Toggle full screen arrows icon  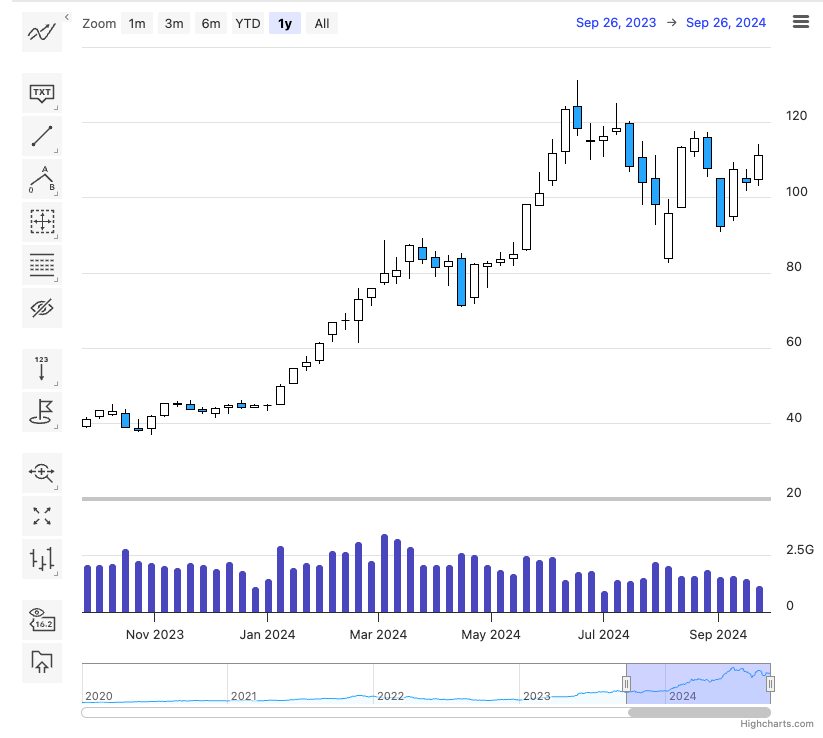42,516
